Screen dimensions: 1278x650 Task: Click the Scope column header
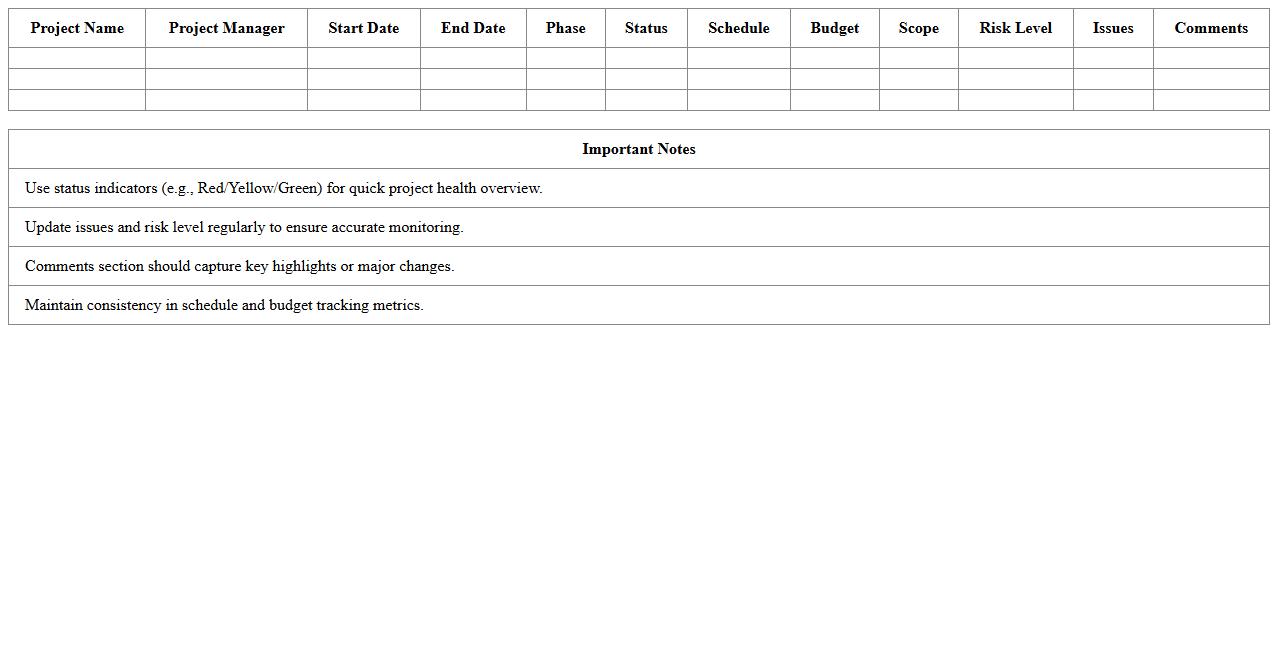point(918,28)
